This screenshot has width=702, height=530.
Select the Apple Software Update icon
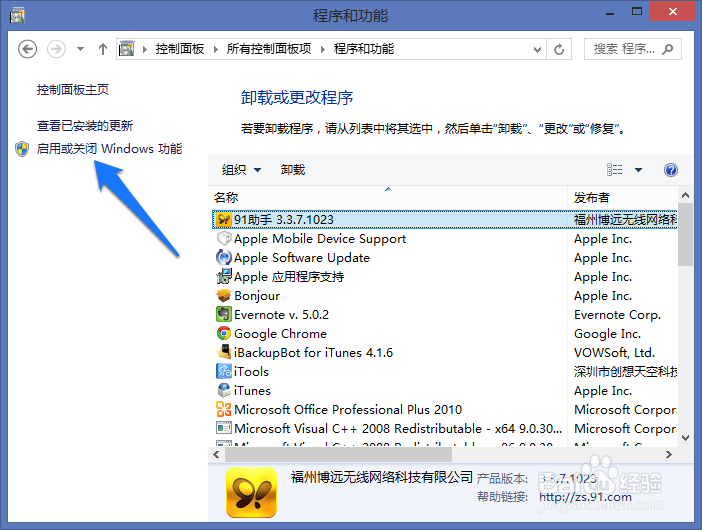(223, 258)
